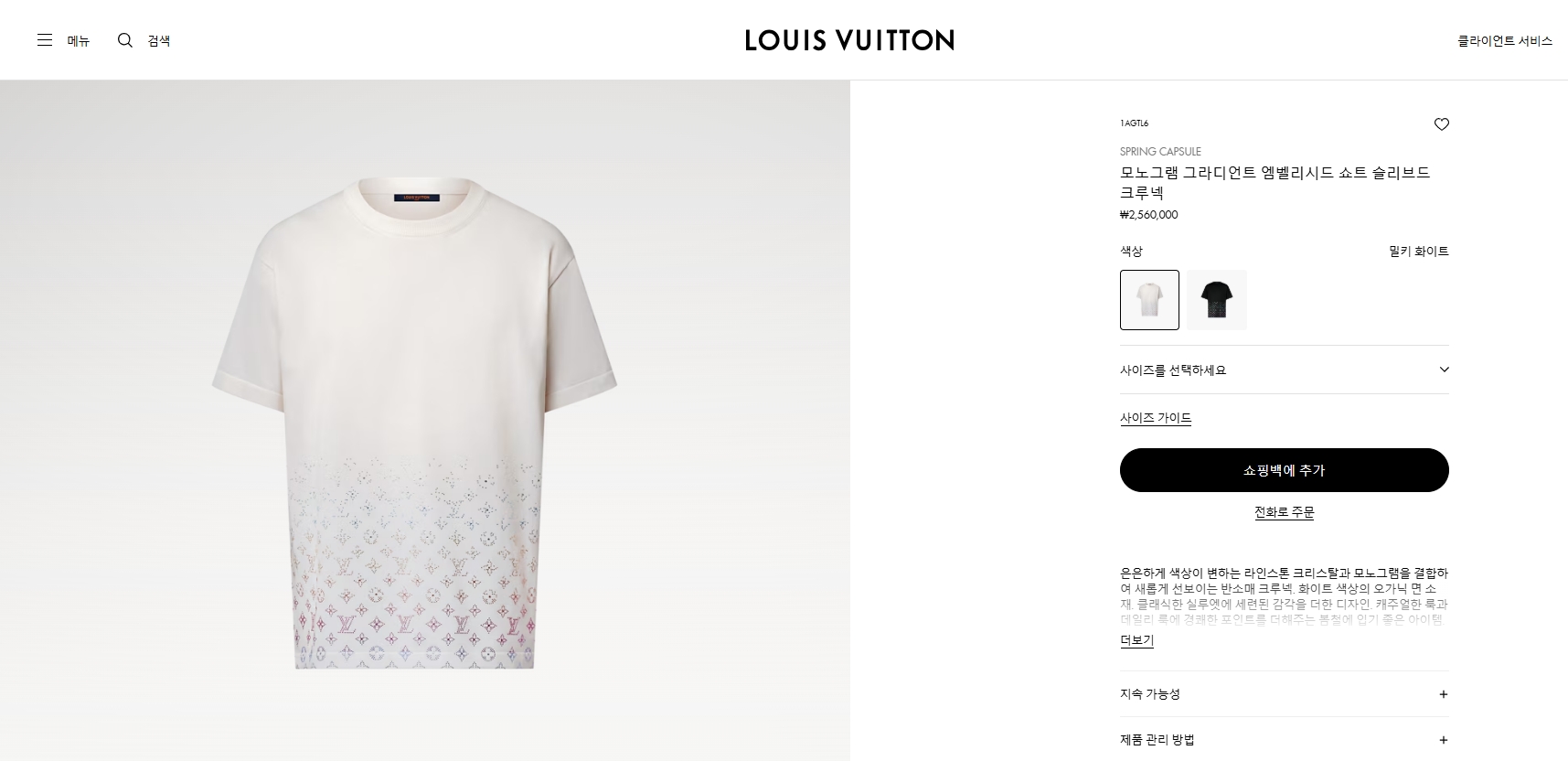Add product to wishlist heart icon

pos(1442,124)
